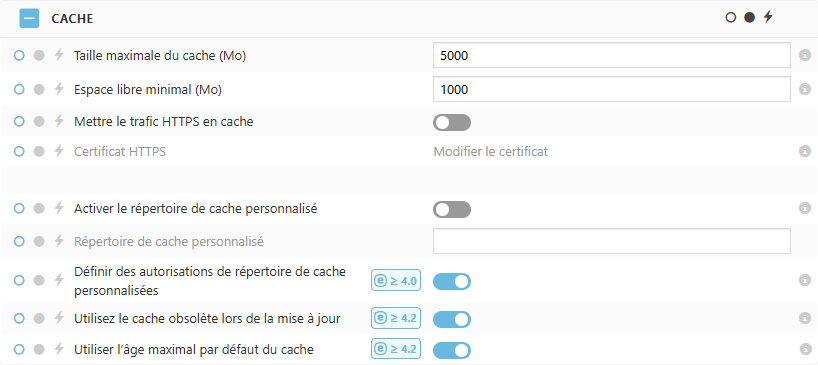Viewport: 818px width, 365px height.
Task: Set gray dot flag for Utilisez le cache obsolète
Action: (x=39, y=318)
